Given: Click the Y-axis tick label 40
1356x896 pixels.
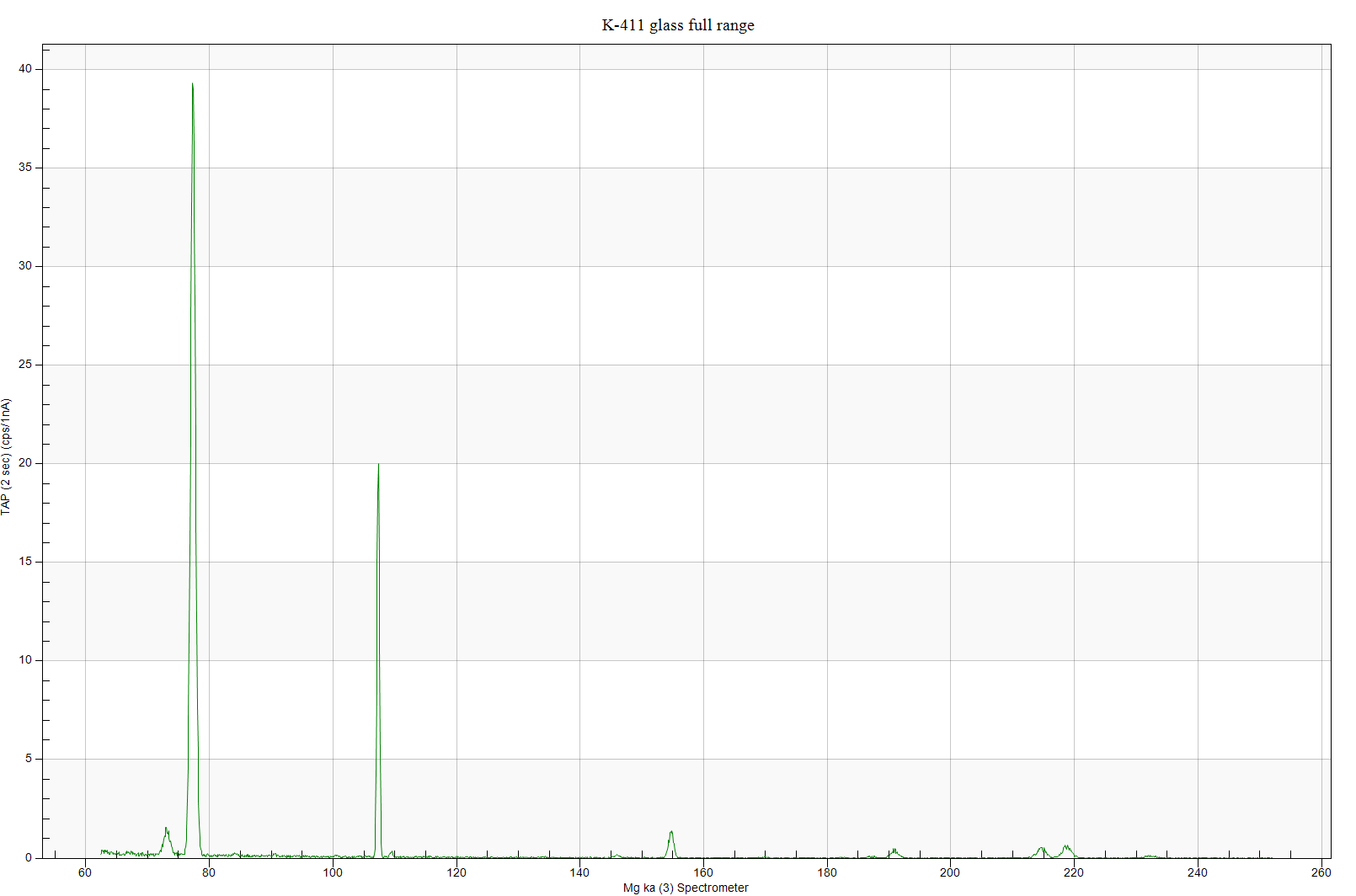Looking at the screenshot, I should click(25, 69).
